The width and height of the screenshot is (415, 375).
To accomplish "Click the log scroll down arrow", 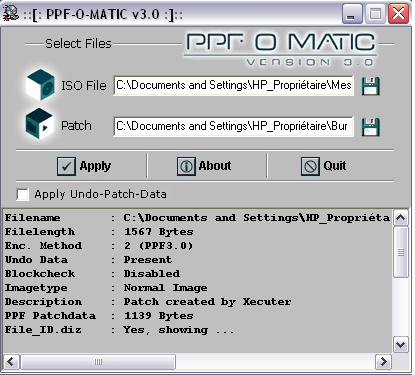I will (x=400, y=344).
